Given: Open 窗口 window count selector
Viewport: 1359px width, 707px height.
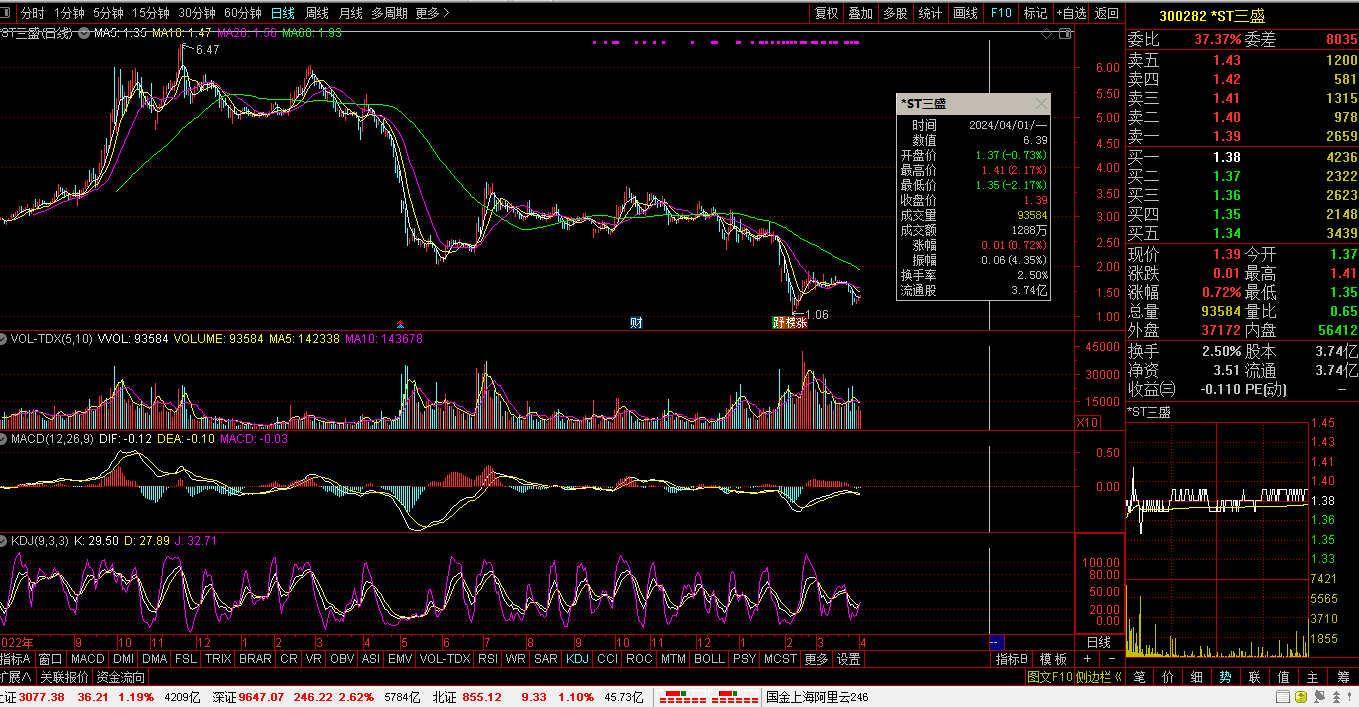Looking at the screenshot, I should click(51, 660).
